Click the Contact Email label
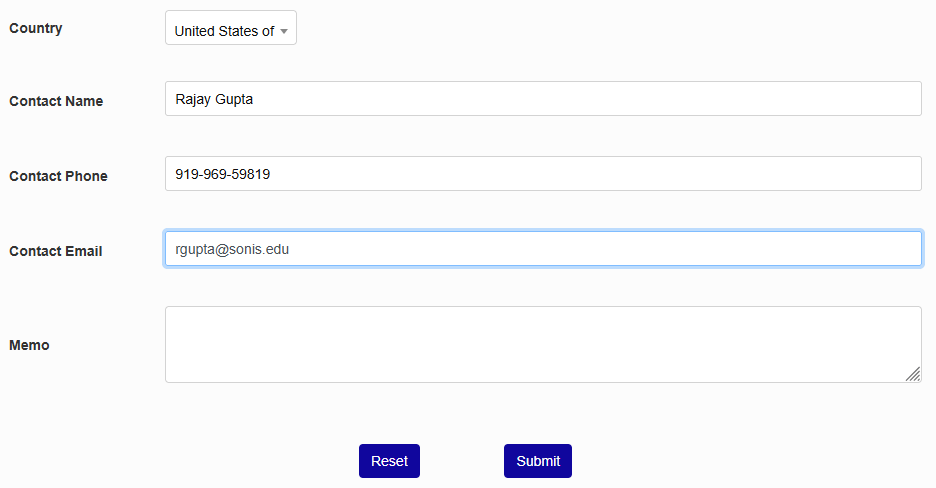 (x=56, y=251)
